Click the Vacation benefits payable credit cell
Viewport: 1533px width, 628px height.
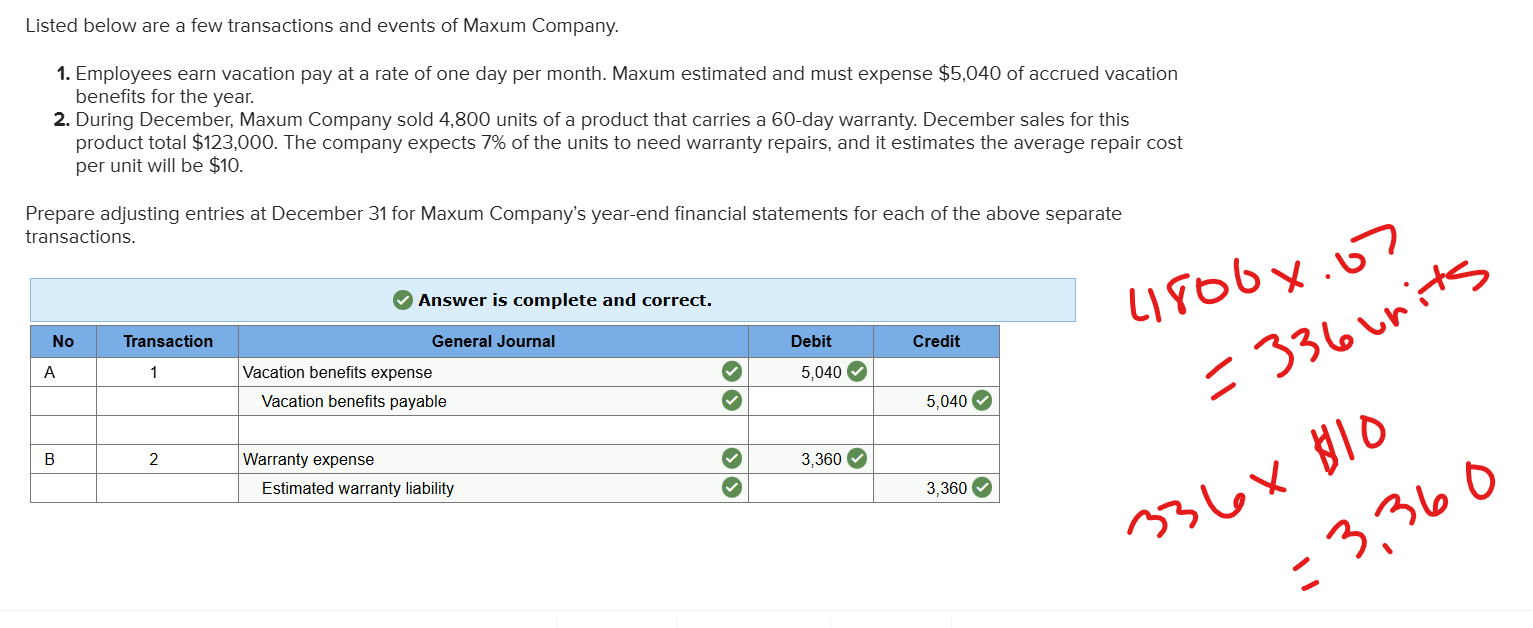(936, 401)
